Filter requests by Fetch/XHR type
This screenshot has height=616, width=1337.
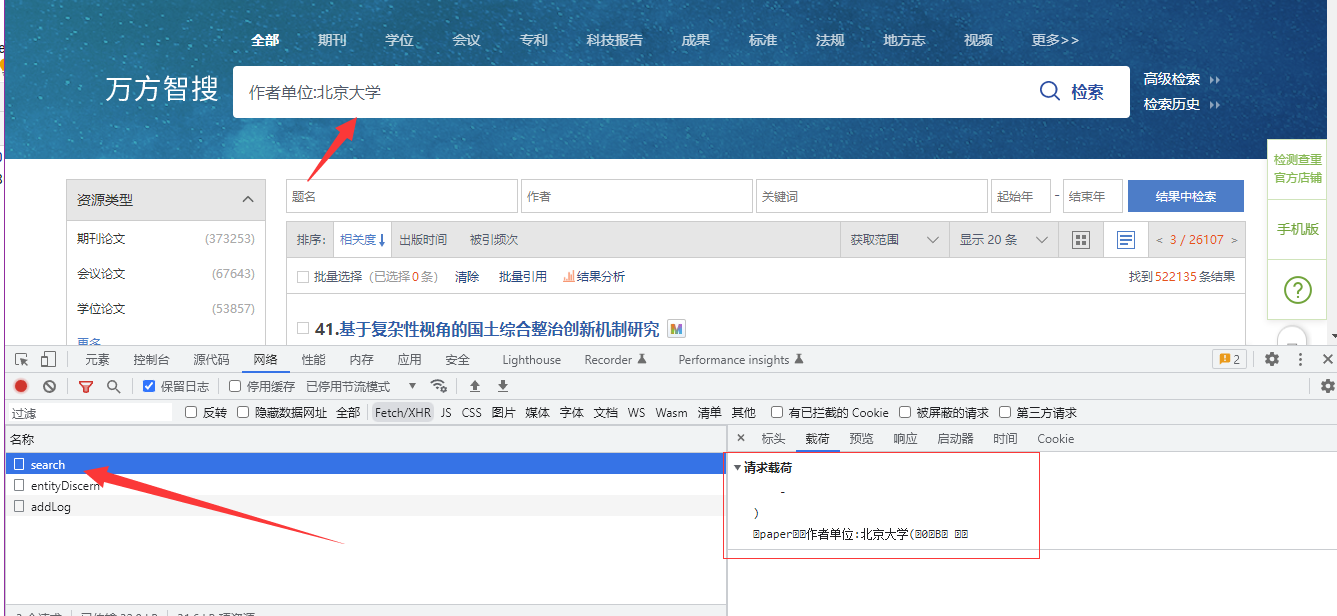click(402, 412)
